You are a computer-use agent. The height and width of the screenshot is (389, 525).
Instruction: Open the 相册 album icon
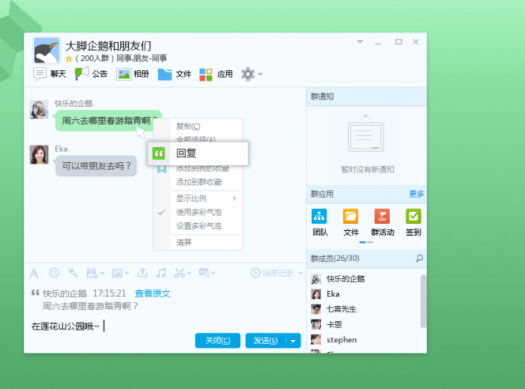[124, 74]
